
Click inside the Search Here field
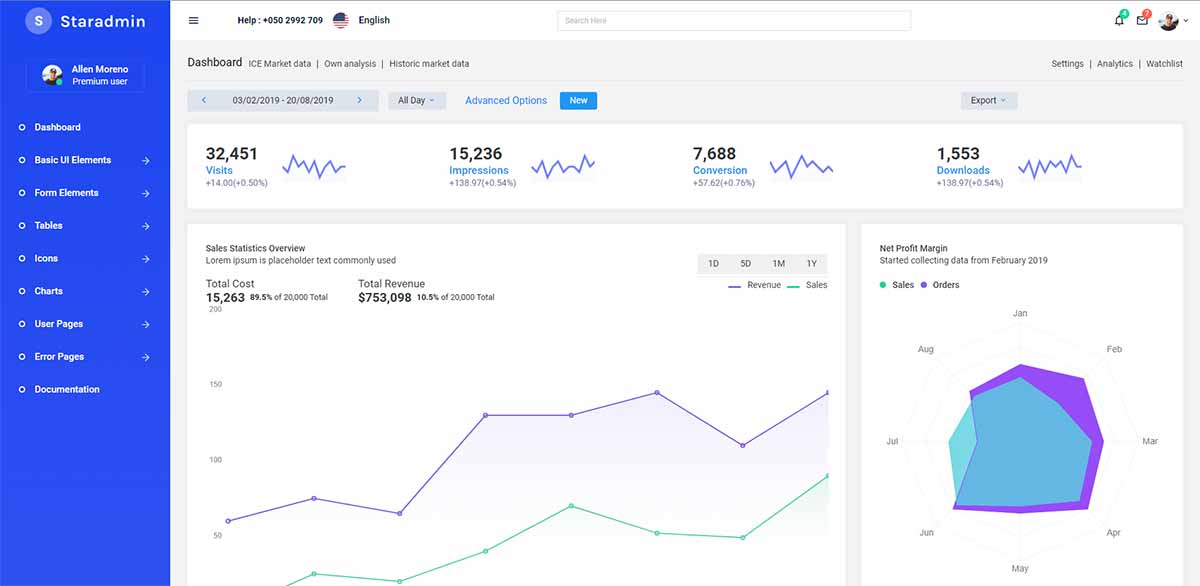[733, 20]
